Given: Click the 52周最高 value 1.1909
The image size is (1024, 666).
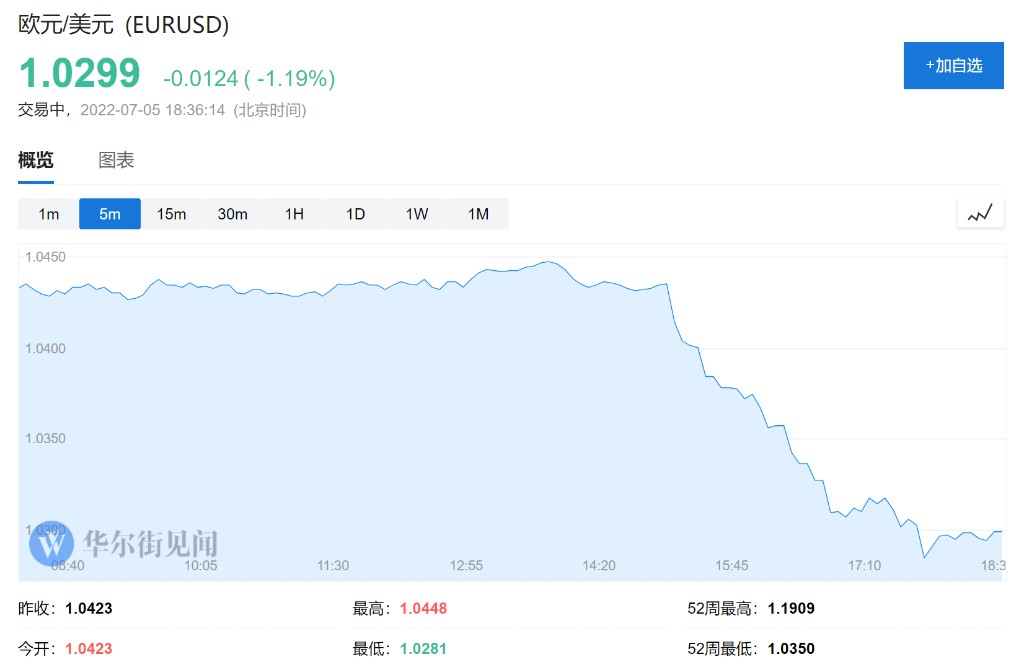Looking at the screenshot, I should pyautogui.click(x=794, y=608).
